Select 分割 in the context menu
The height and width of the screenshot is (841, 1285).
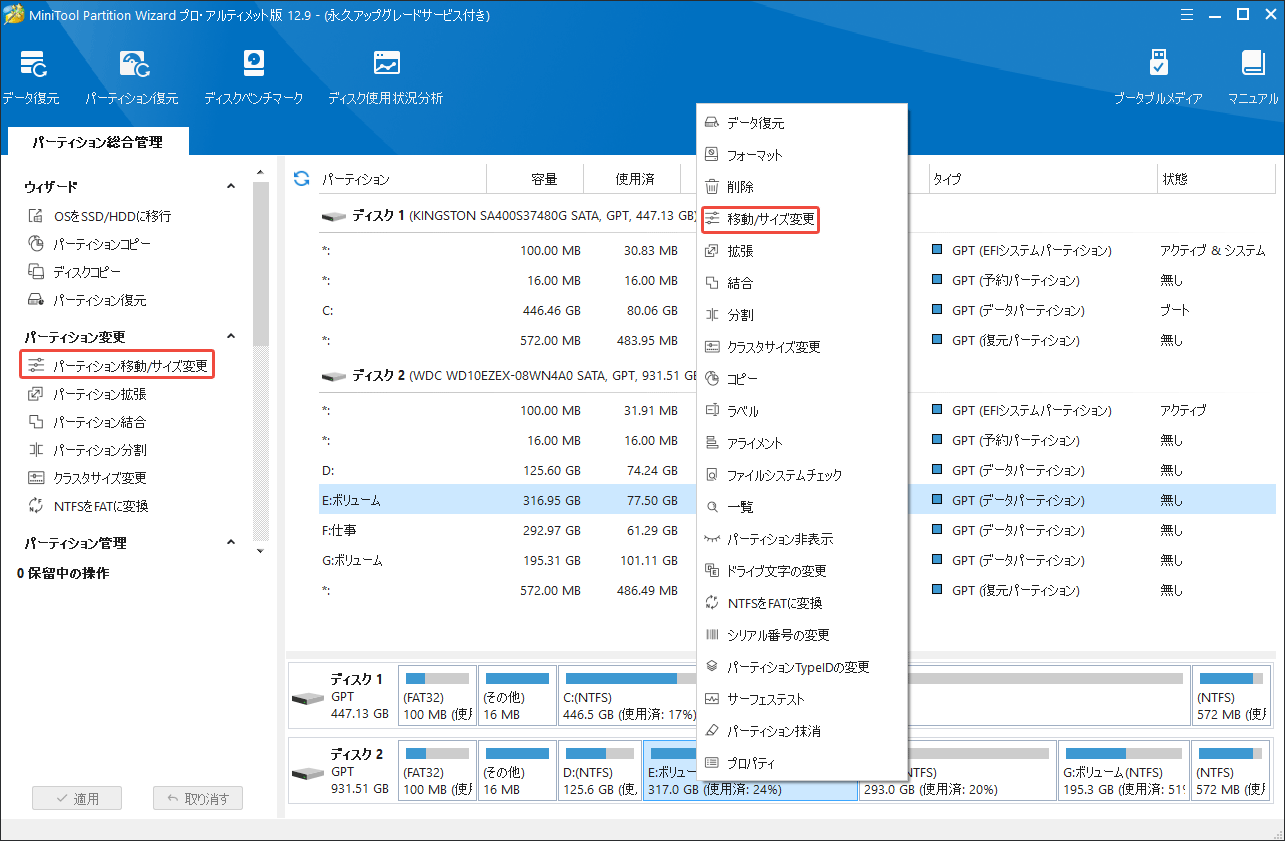pos(802,315)
